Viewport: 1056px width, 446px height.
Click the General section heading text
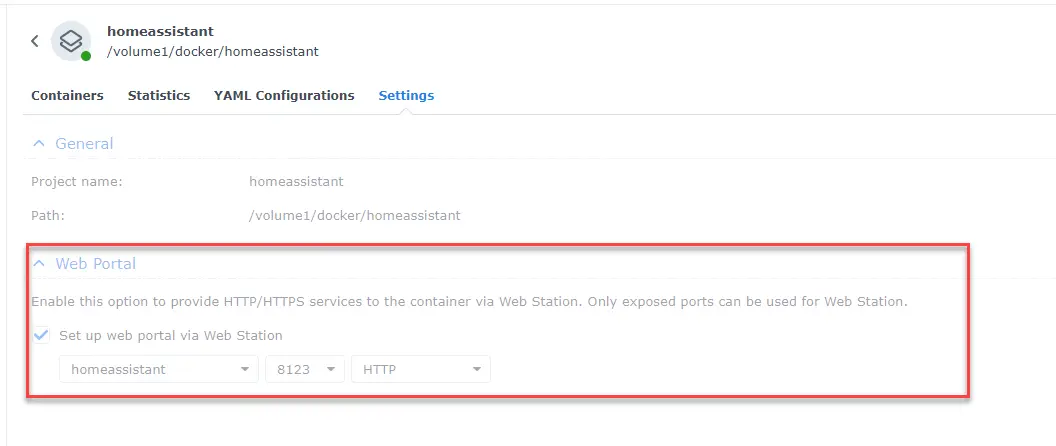84,144
